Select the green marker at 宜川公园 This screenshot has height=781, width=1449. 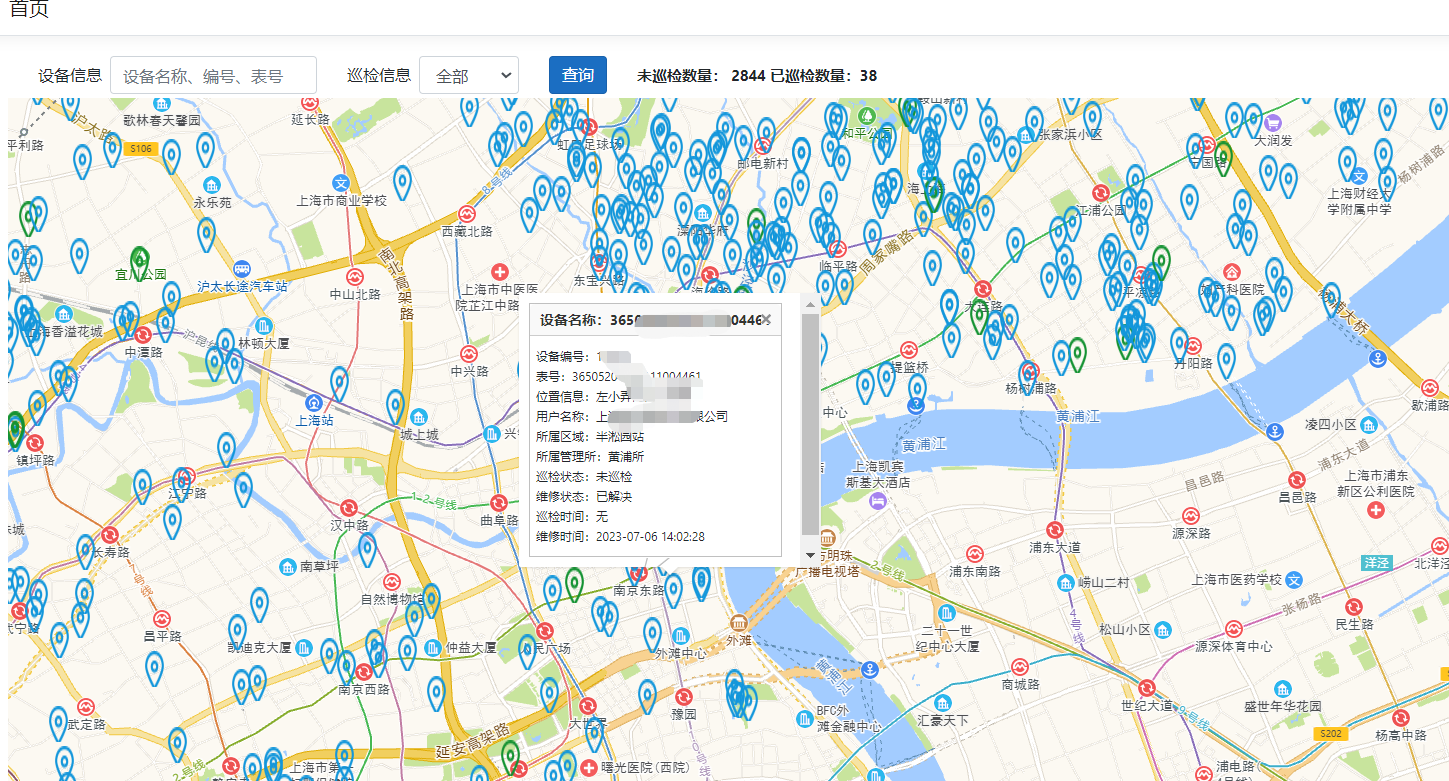click(140, 262)
